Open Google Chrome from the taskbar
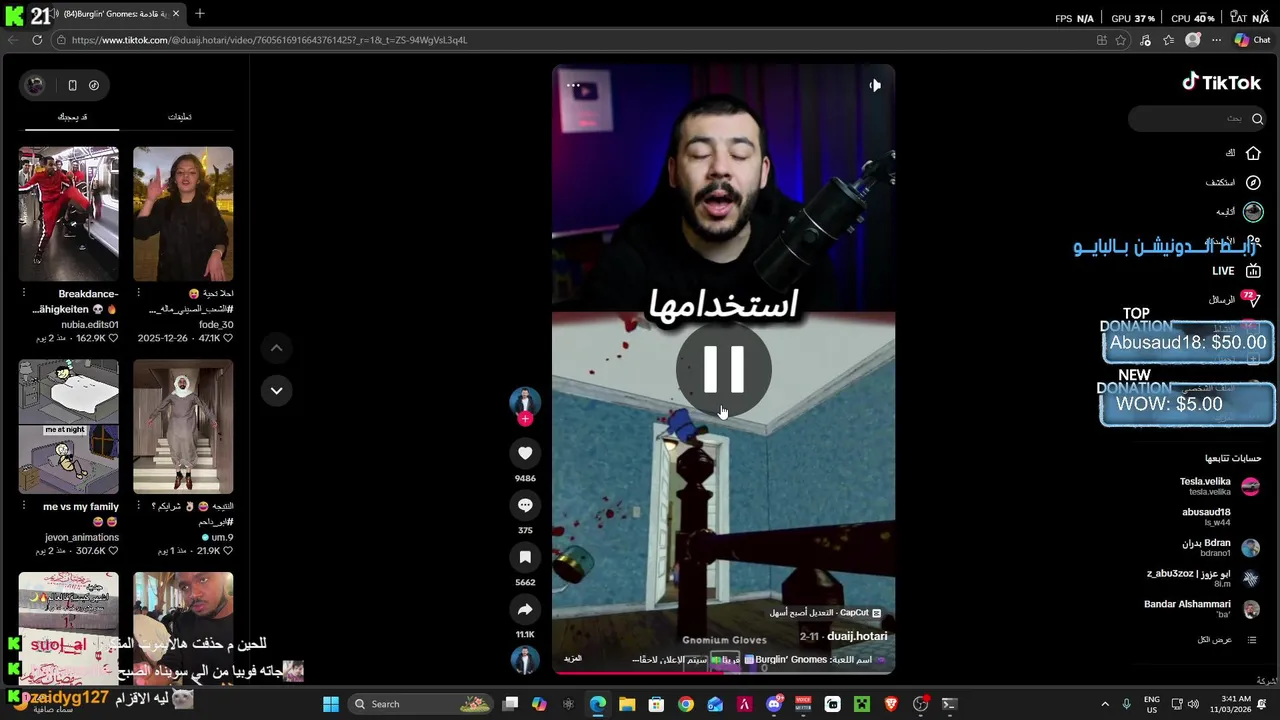1280x720 pixels. (x=685, y=704)
